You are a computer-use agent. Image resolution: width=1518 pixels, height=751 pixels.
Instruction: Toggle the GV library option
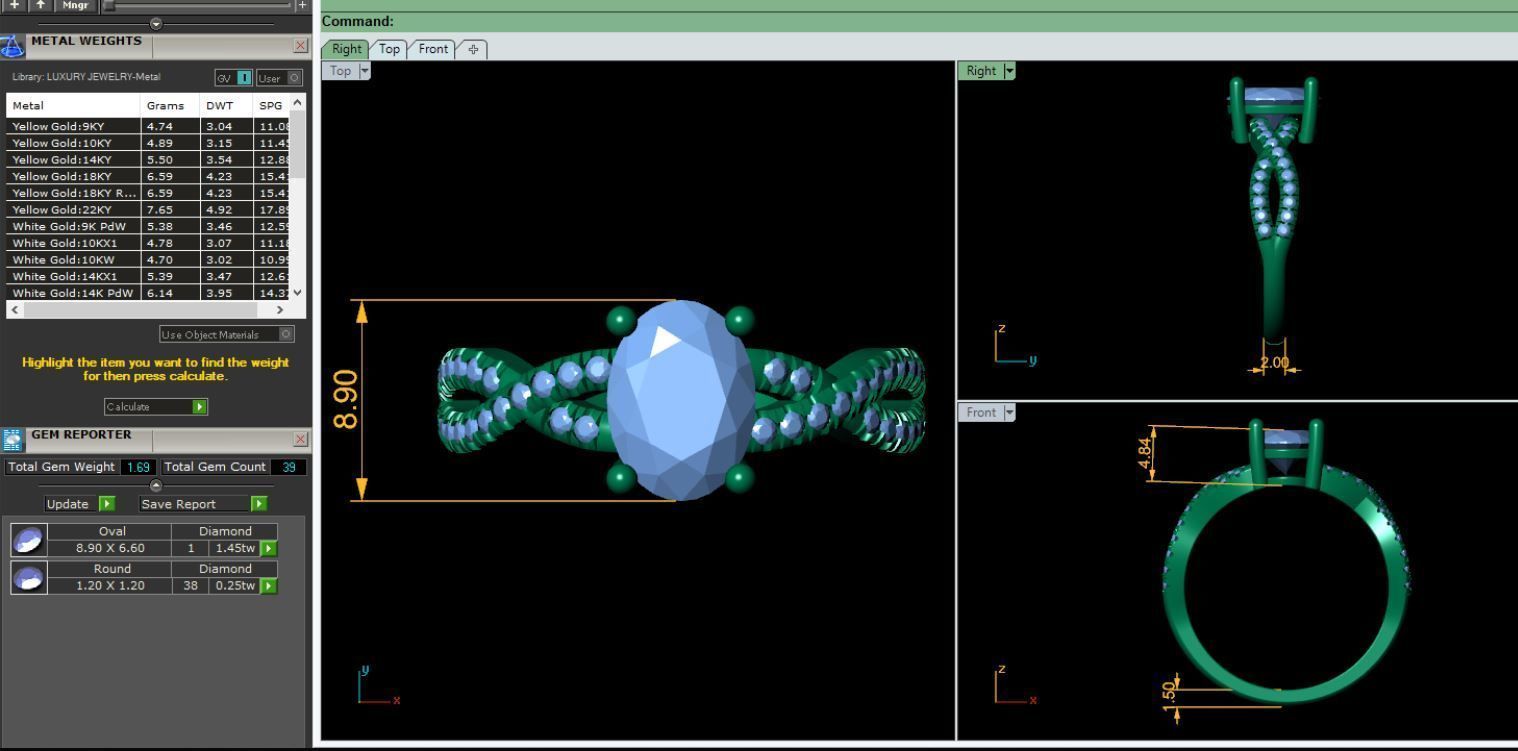233,77
